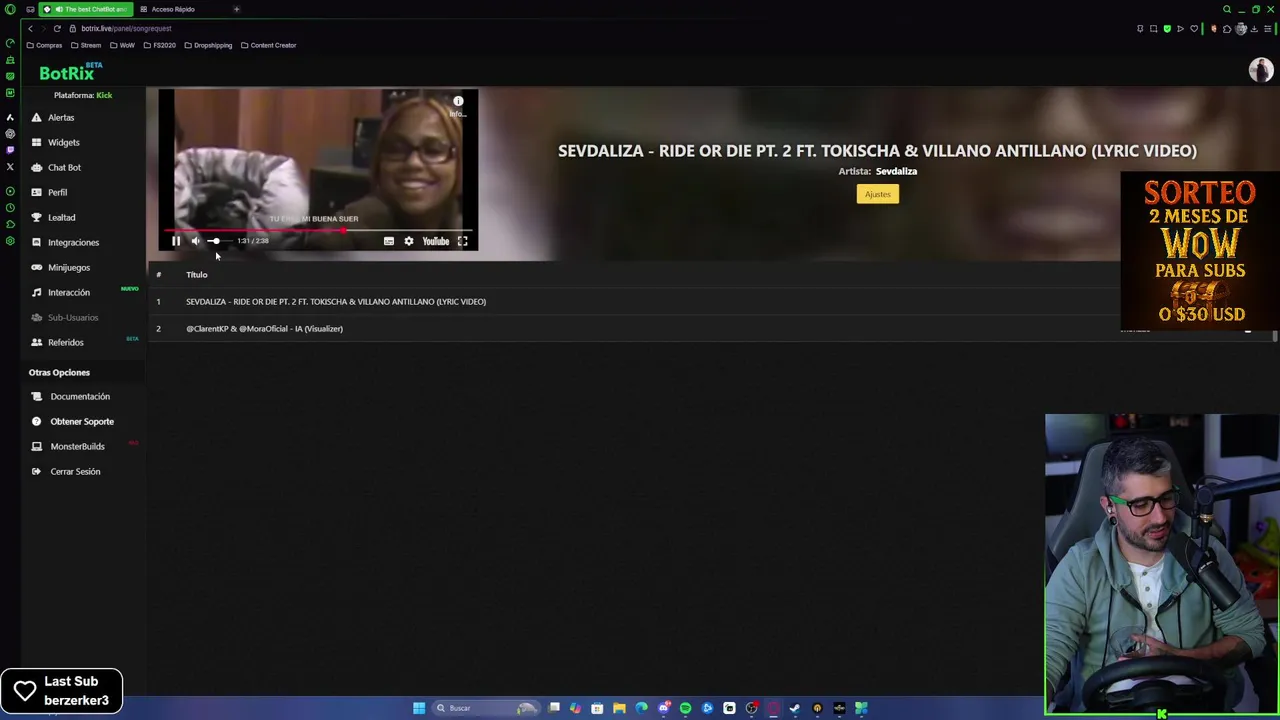Click the Título column header
The width and height of the screenshot is (1280, 720).
pyautogui.click(x=197, y=274)
